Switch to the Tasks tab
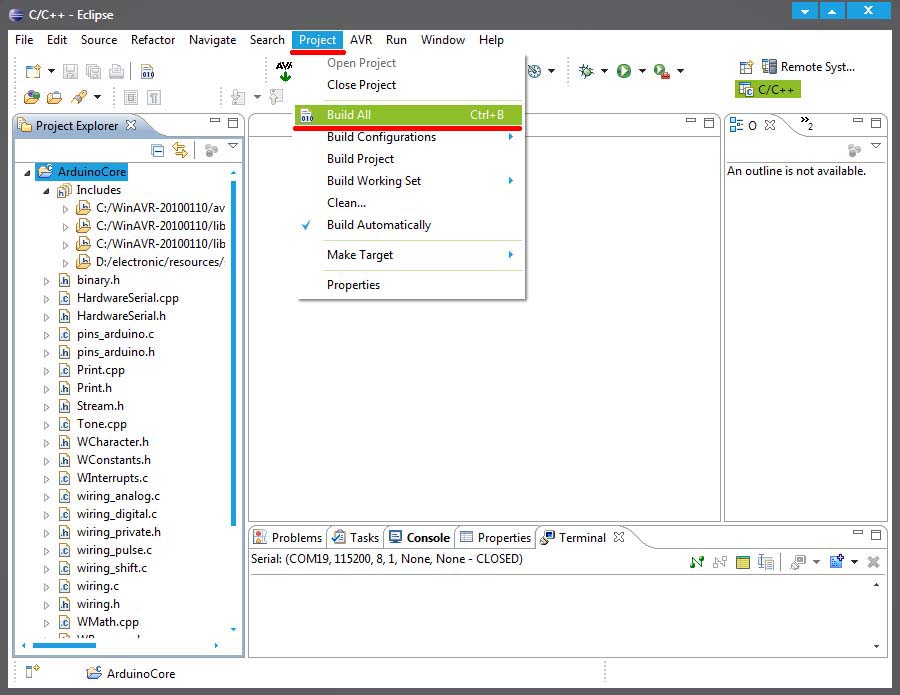The image size is (900, 695). (x=356, y=538)
